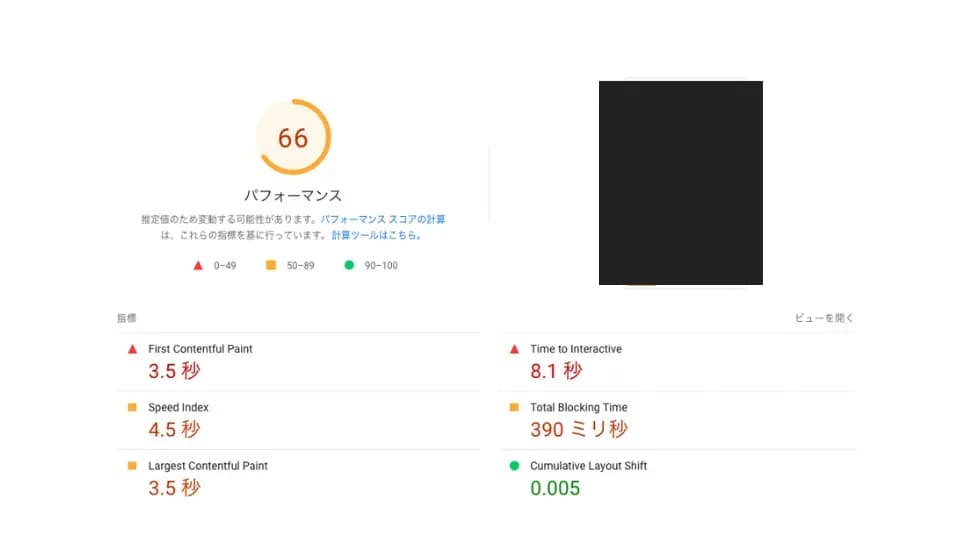
Task: Expand the First Contentful Paint metric label
Action: 200,349
